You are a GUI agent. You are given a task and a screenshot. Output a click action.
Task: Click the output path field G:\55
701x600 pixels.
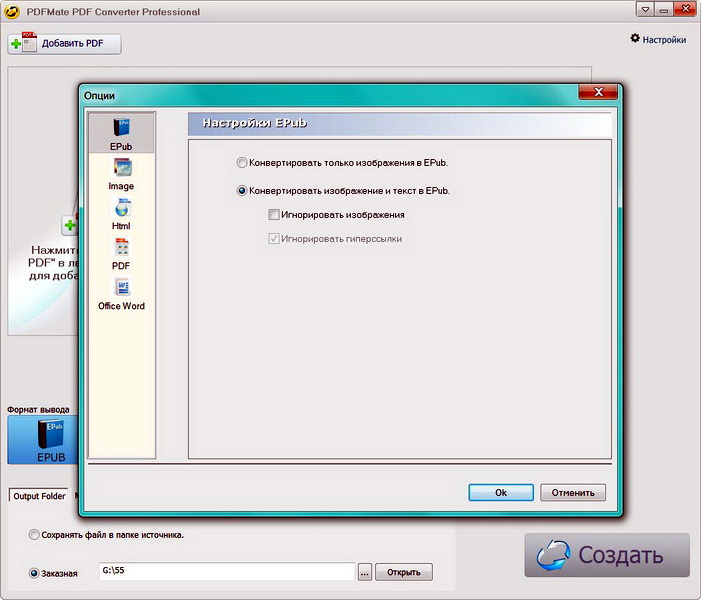227,571
